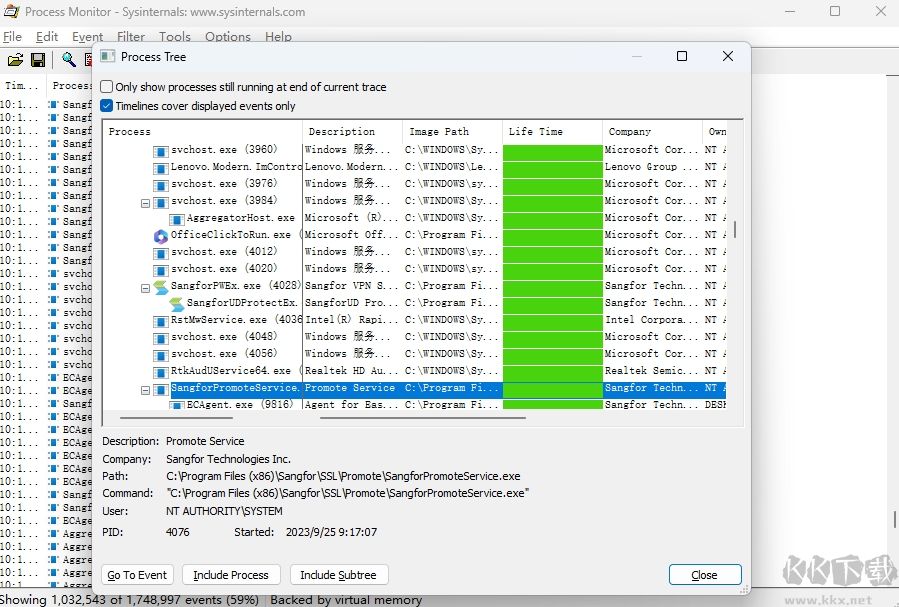Click the green Life Time bar for svchost.exe (3960)
899x607 pixels.
pyautogui.click(x=552, y=151)
